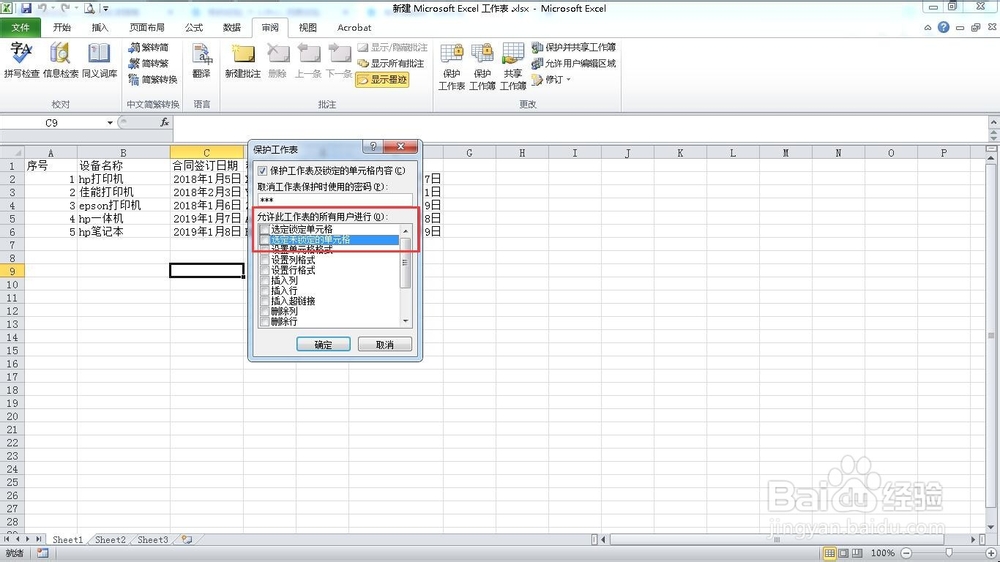Check 选定未锁定的单元格 checkbox
Screen dimensions: 1000x562
[264, 240]
